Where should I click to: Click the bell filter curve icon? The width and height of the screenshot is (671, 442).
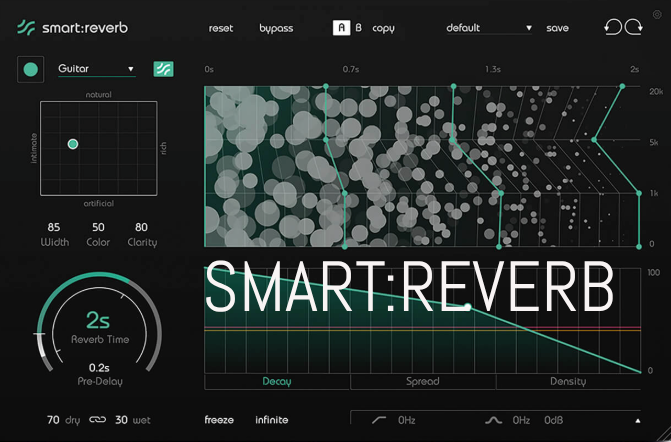pos(493,421)
